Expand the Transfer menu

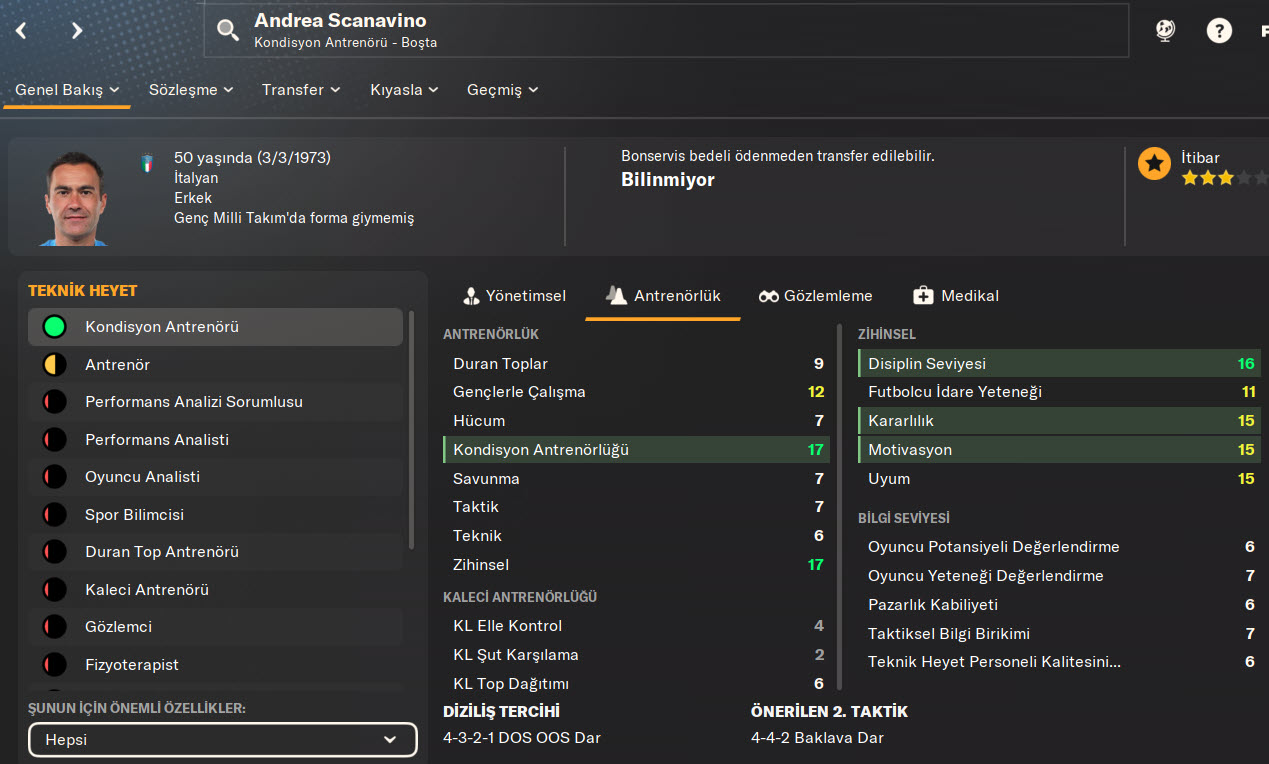(301, 90)
